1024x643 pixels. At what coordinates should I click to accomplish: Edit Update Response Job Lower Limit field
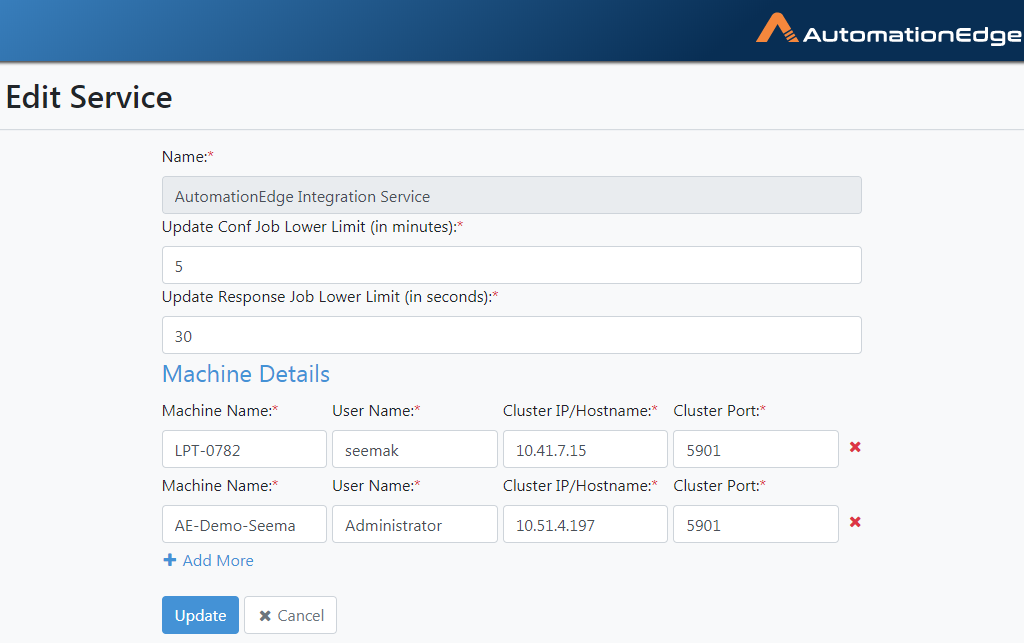[511, 335]
